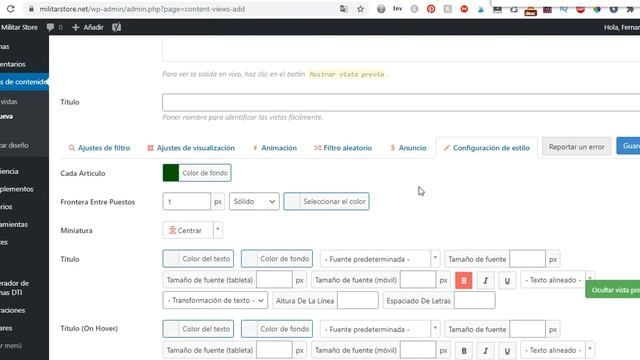Open the highlighted Vistas de contenido sidebar menu

(24, 82)
